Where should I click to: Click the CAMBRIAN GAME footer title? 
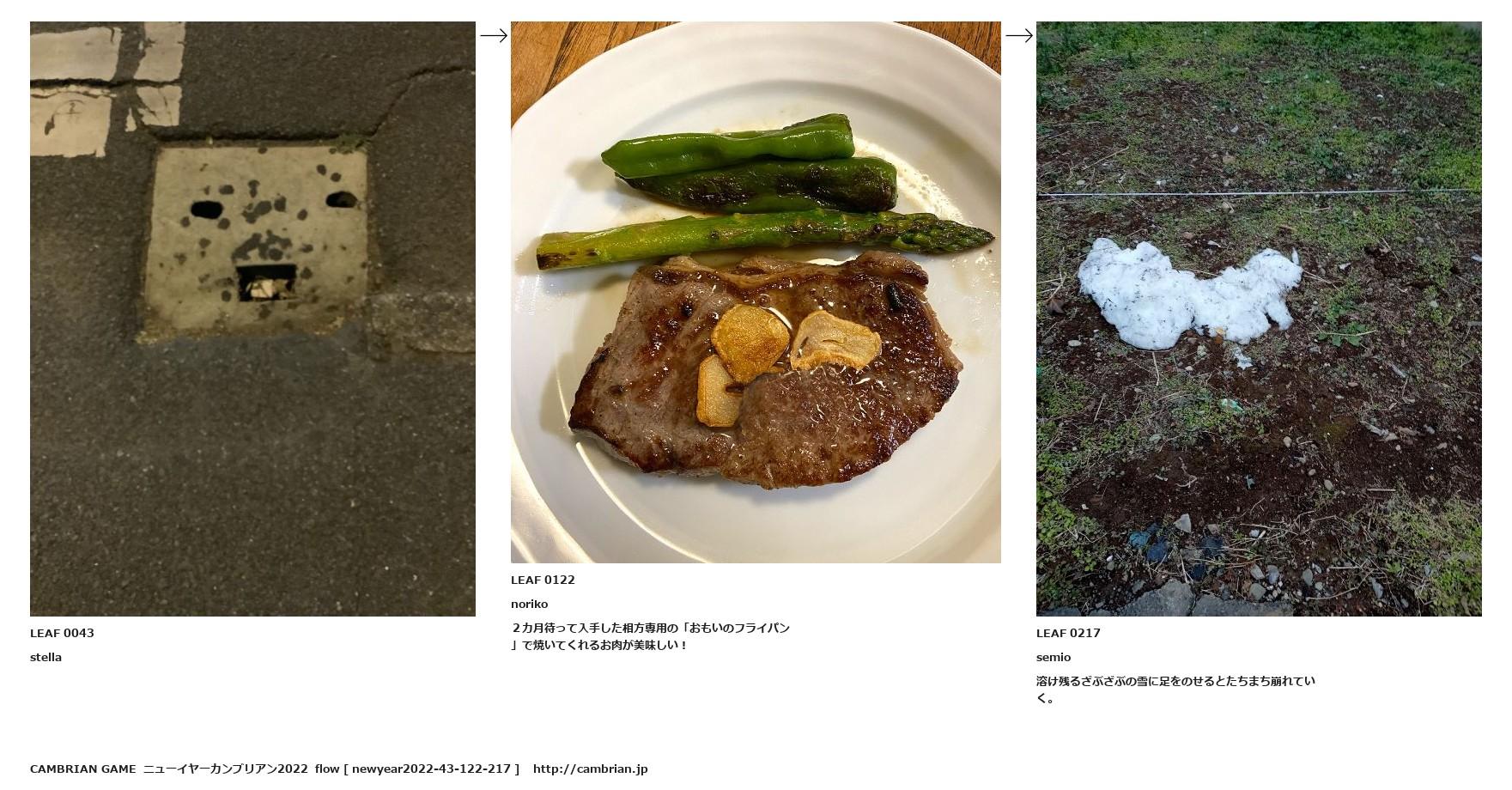pyautogui.click(x=82, y=769)
